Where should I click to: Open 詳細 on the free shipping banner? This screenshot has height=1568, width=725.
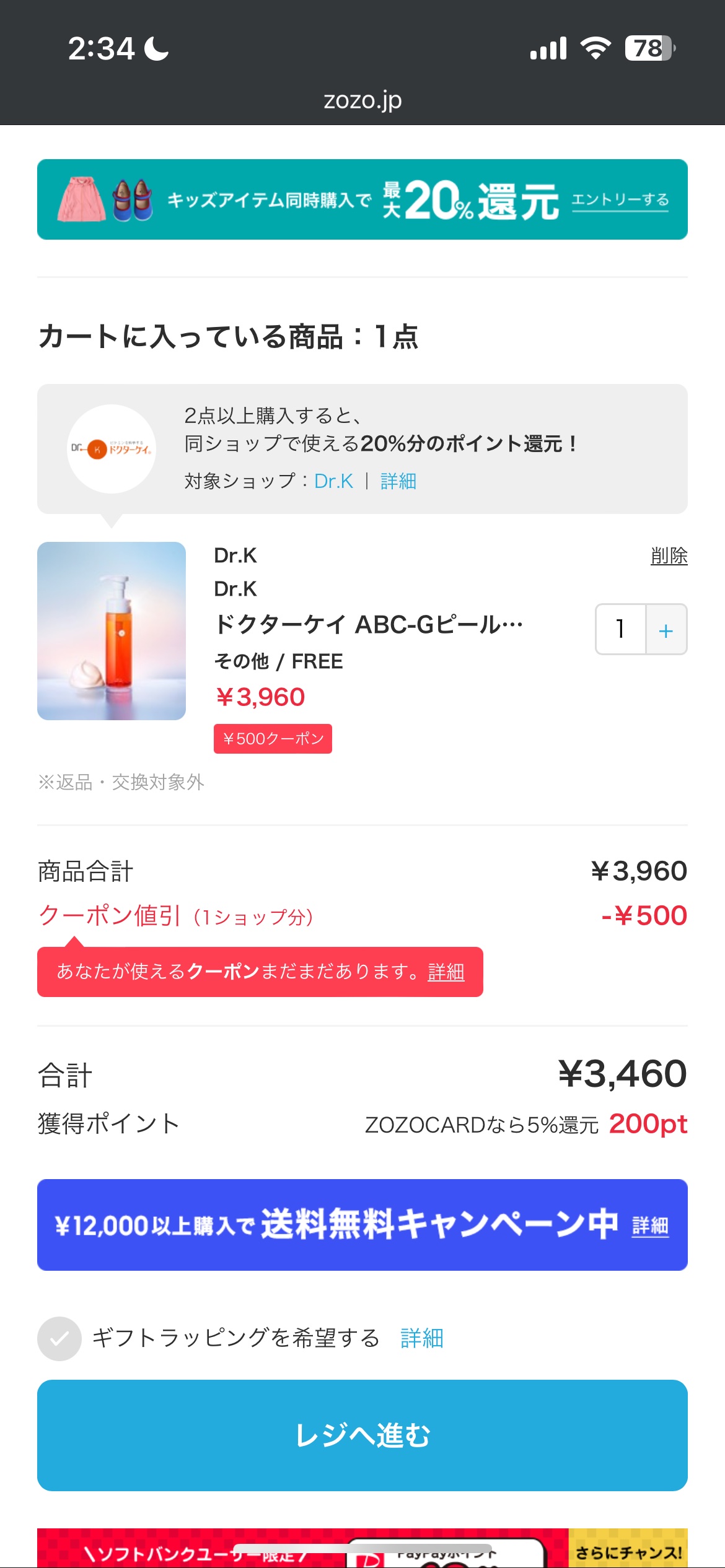650,1226
